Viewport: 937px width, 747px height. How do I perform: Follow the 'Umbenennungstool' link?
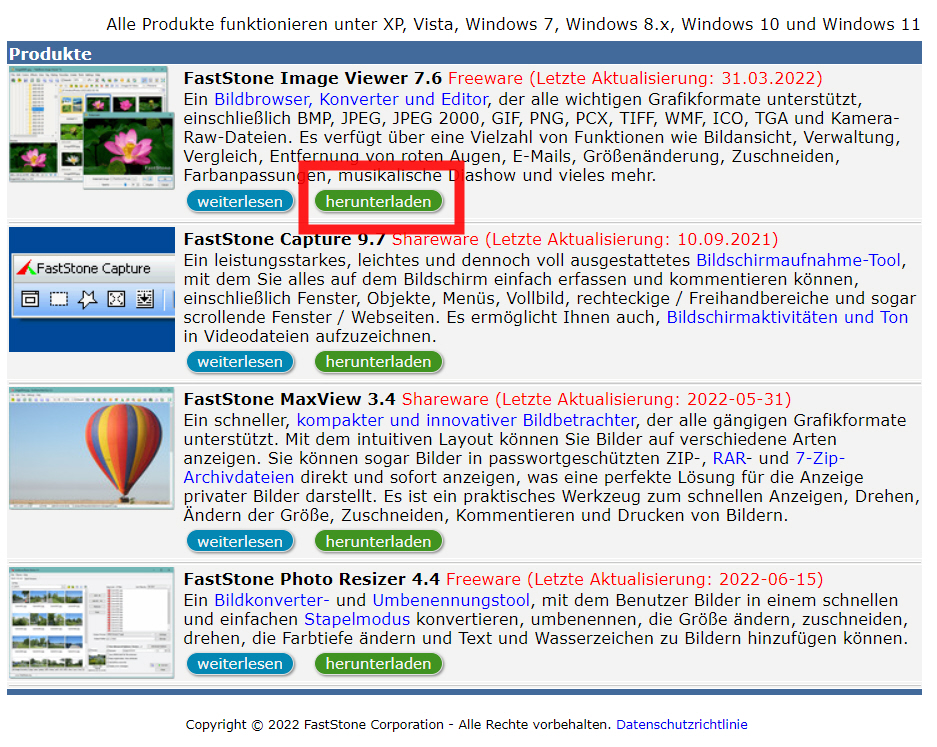(450, 600)
